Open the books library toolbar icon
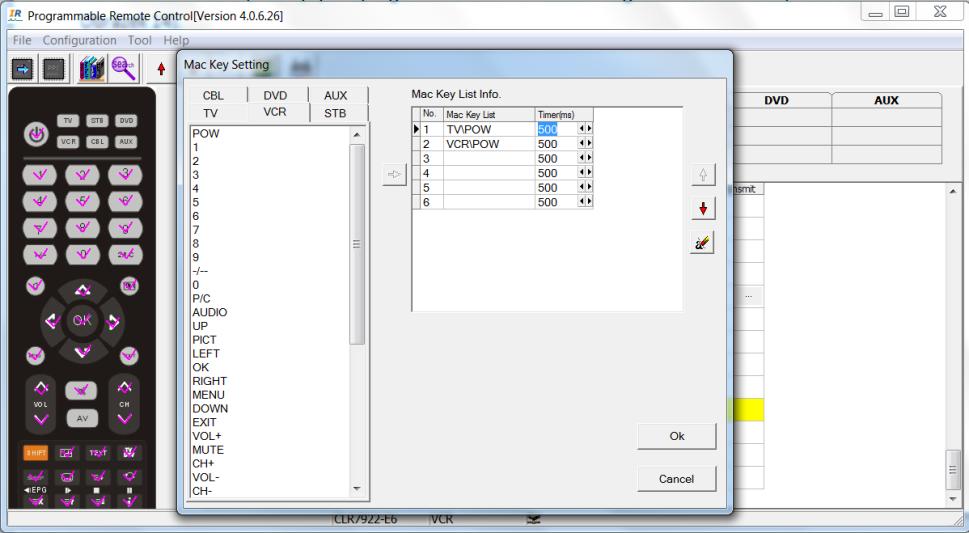 point(91,69)
